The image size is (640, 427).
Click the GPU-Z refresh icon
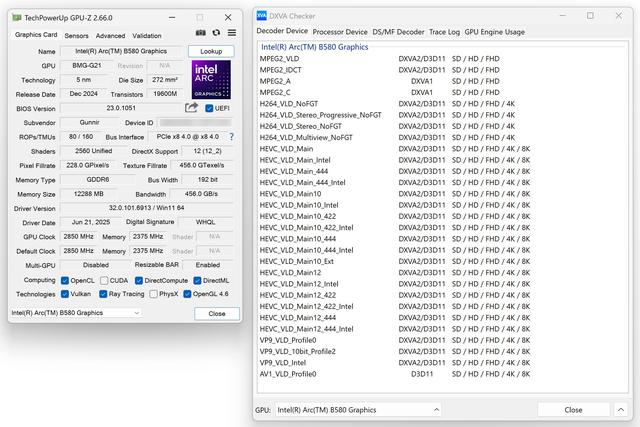(216, 33)
